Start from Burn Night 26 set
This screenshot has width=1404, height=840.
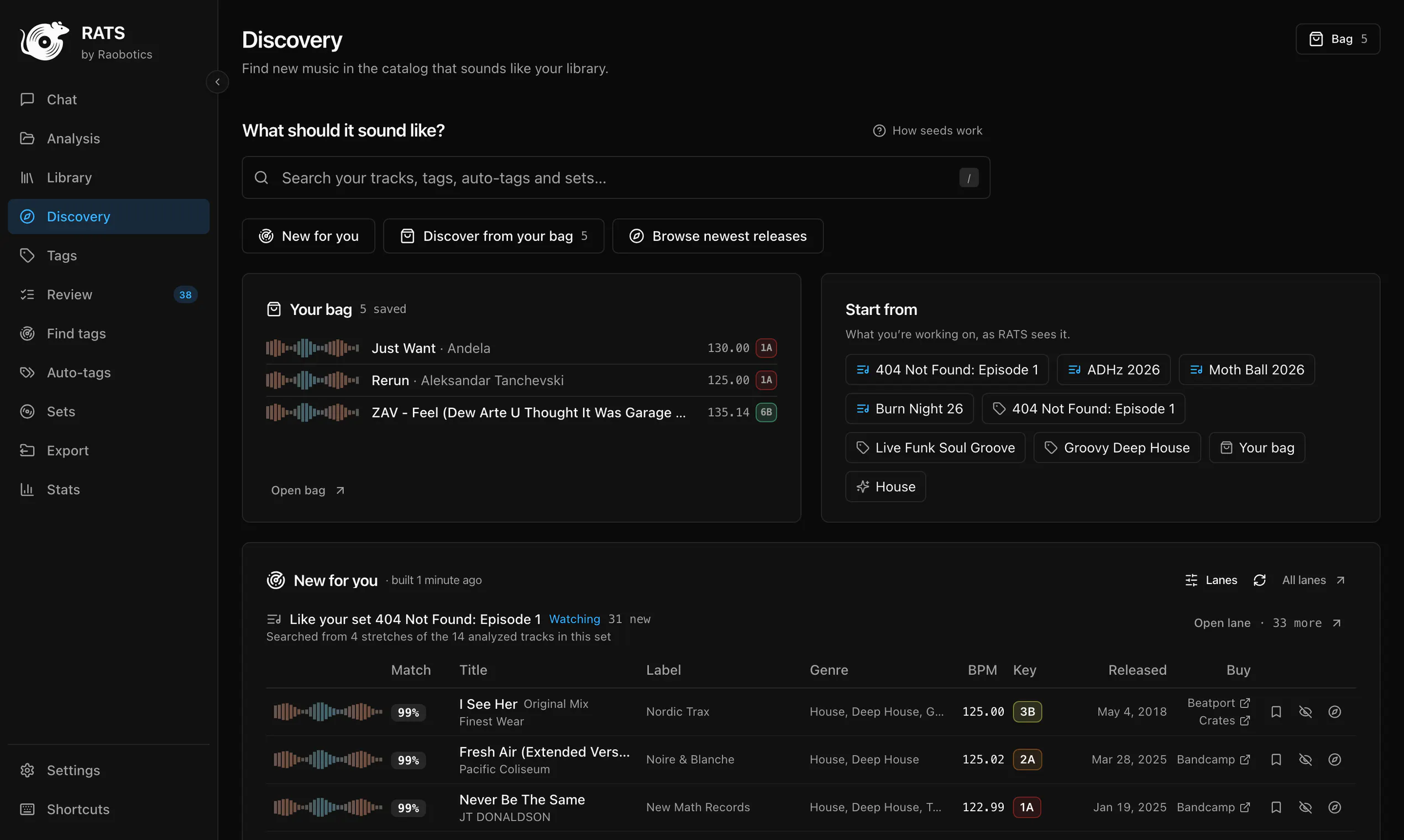pyautogui.click(x=909, y=410)
